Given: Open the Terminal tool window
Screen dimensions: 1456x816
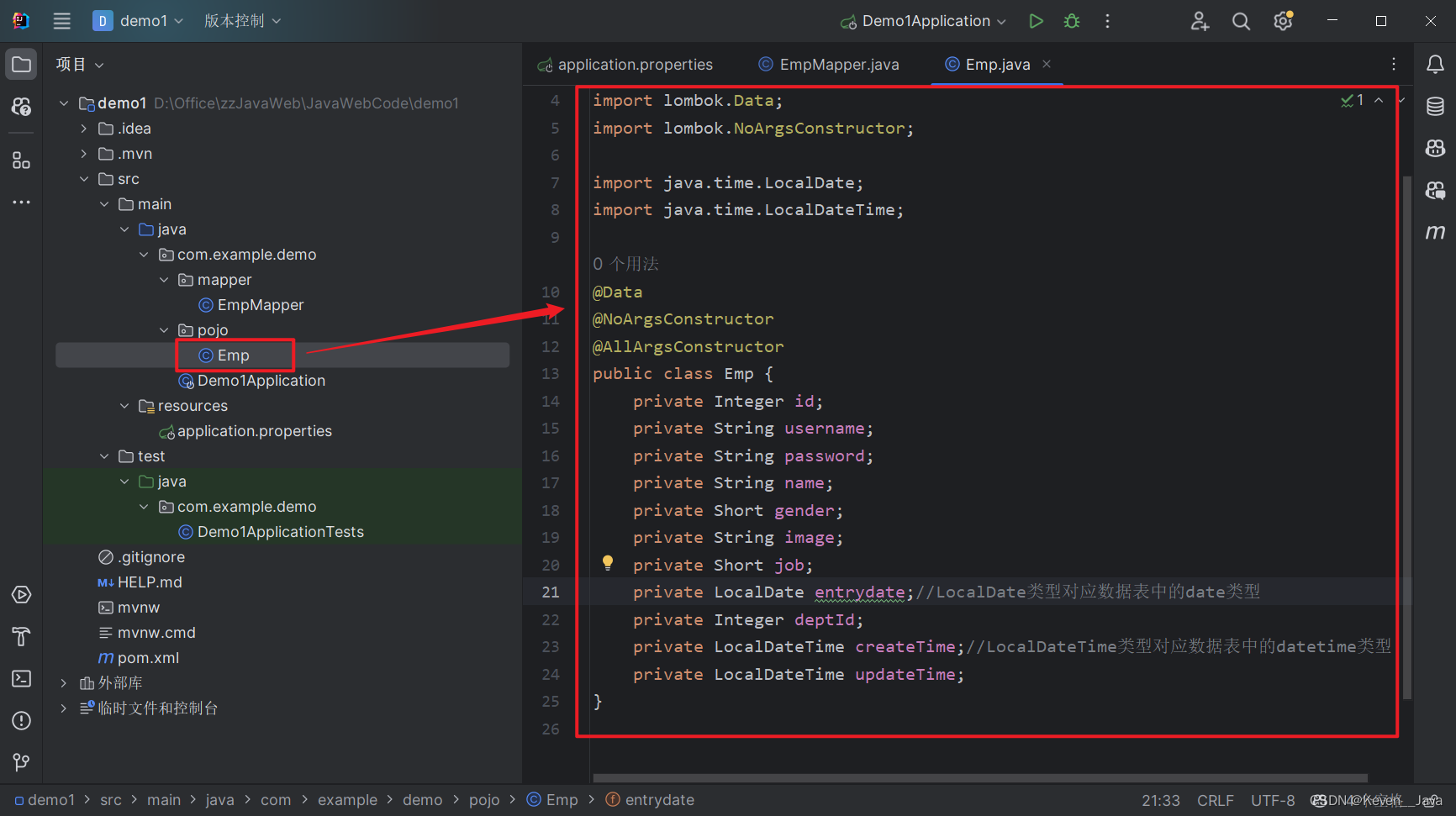Looking at the screenshot, I should pos(22,678).
